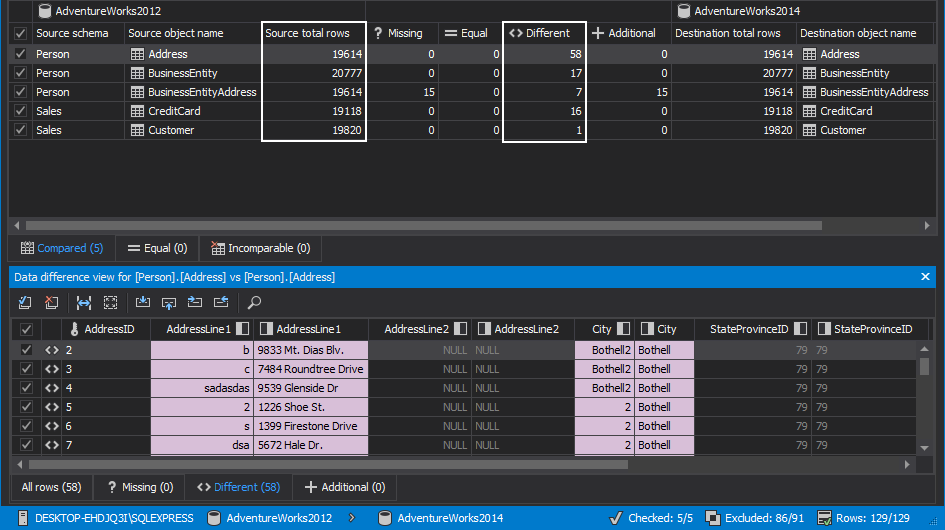Viewport: 945px width, 530px height.
Task: Click the check all rows toolbar icon
Action: [x=25, y=302]
